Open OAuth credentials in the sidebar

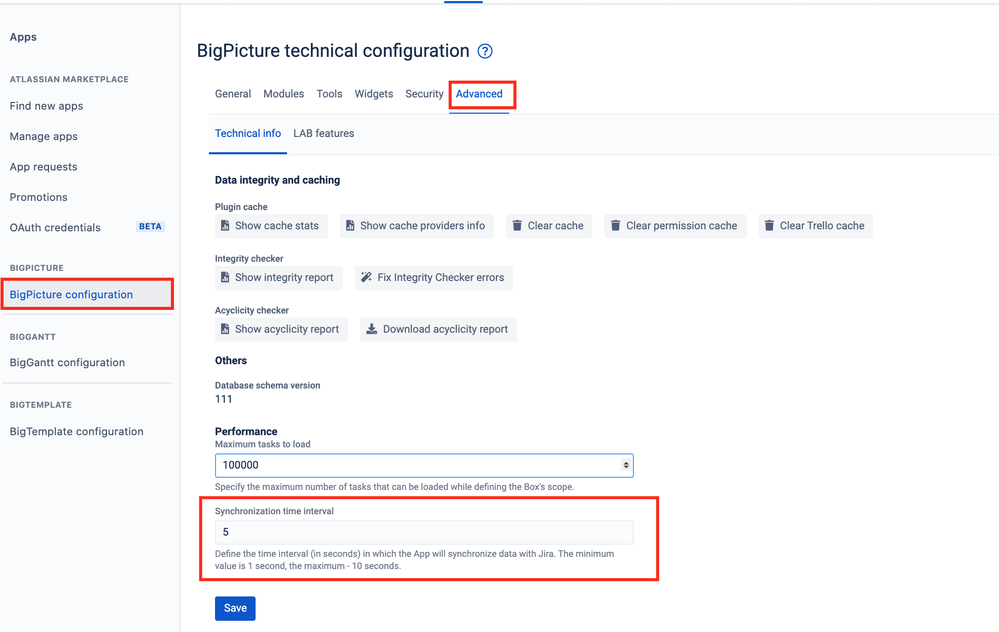click(55, 227)
